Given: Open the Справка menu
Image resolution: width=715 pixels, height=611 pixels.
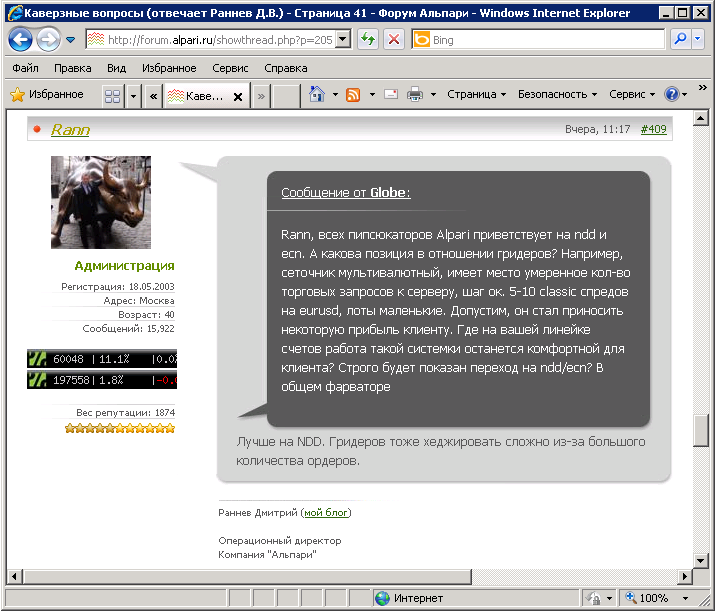Looking at the screenshot, I should (x=285, y=68).
